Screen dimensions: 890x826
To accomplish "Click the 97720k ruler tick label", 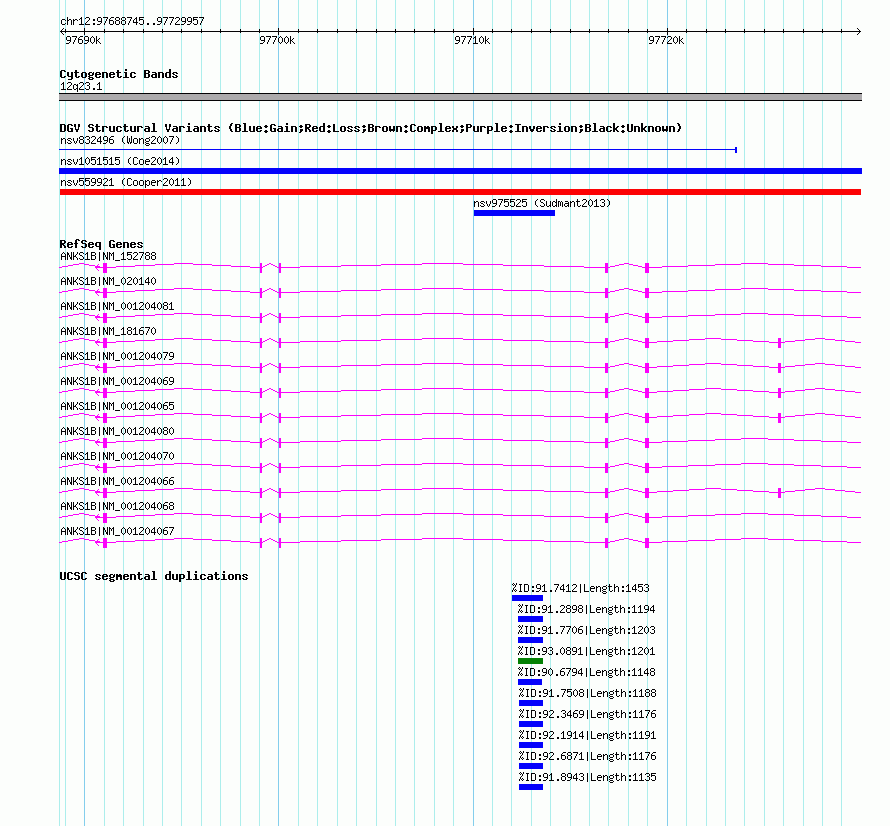I will pos(666,40).
